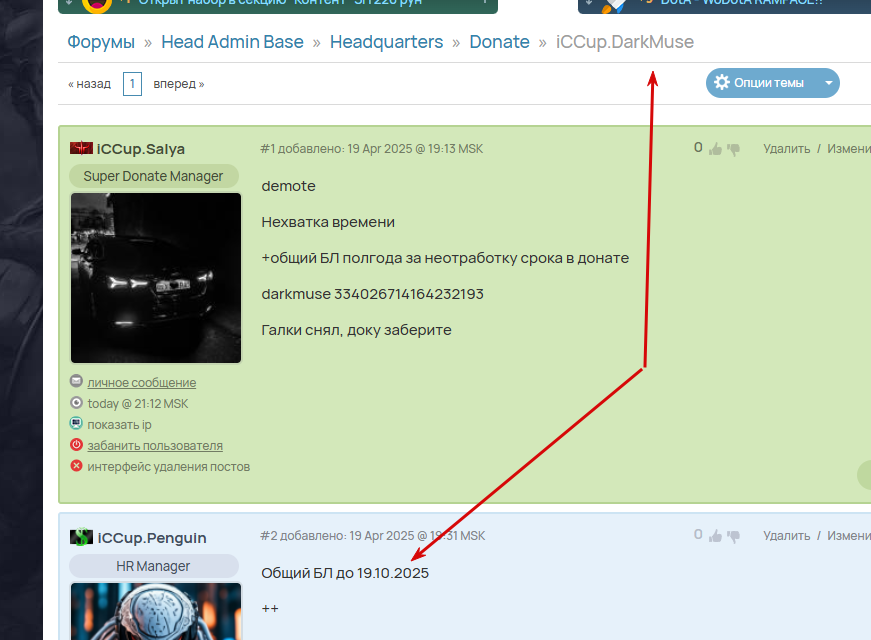Click the word demote in post #1

pyautogui.click(x=288, y=186)
